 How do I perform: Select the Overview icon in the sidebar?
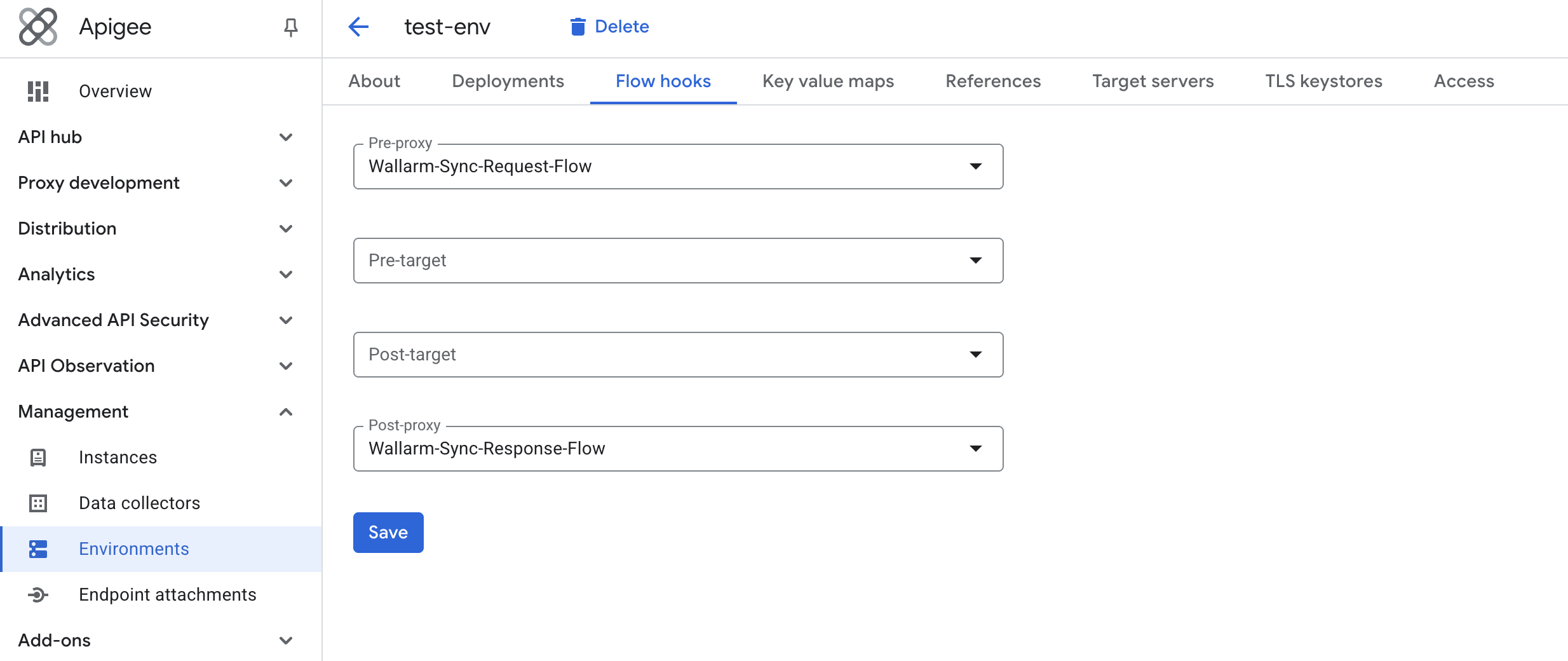coord(37,90)
